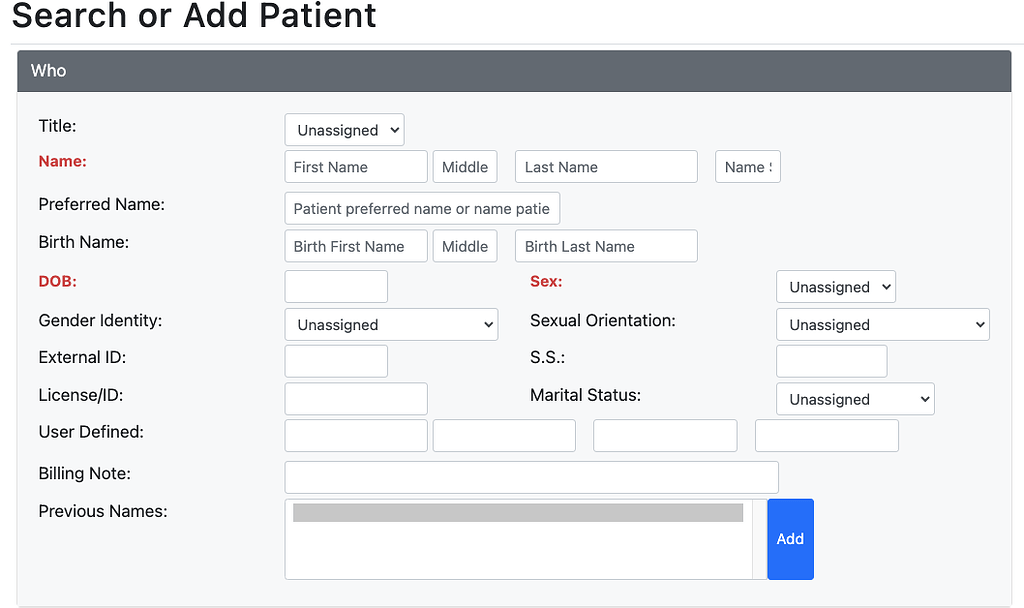The height and width of the screenshot is (608, 1024).
Task: Click the Birth Last Name field
Action: (x=605, y=245)
